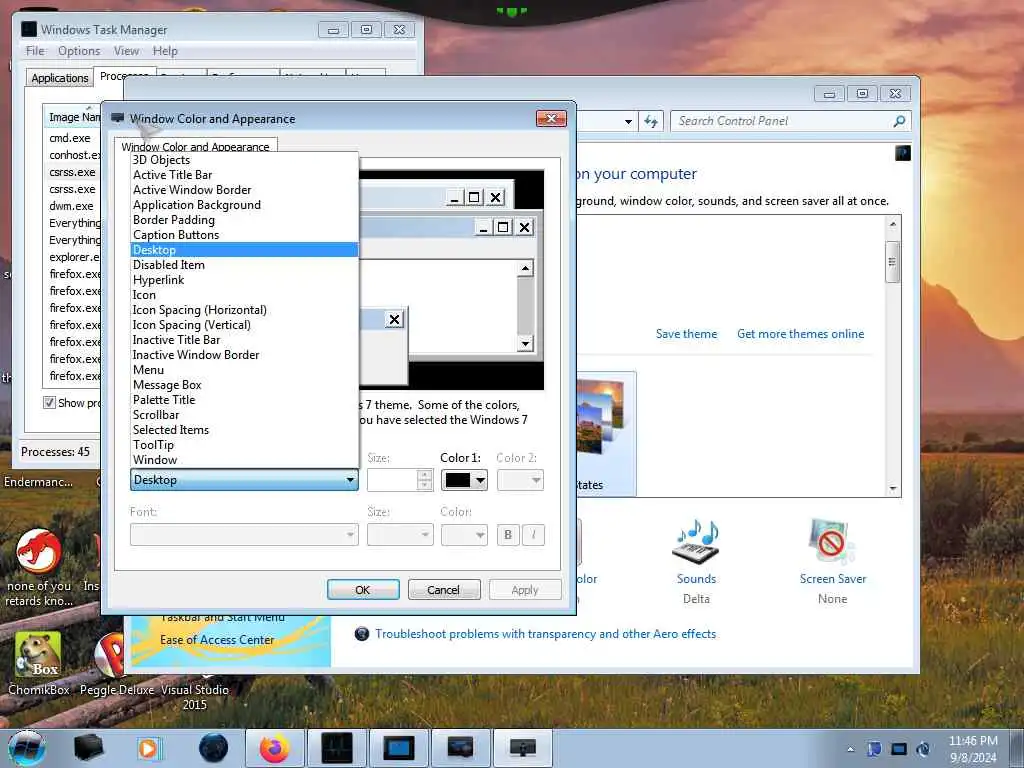Select Palette Title from list
The image size is (1024, 768).
point(245,400)
